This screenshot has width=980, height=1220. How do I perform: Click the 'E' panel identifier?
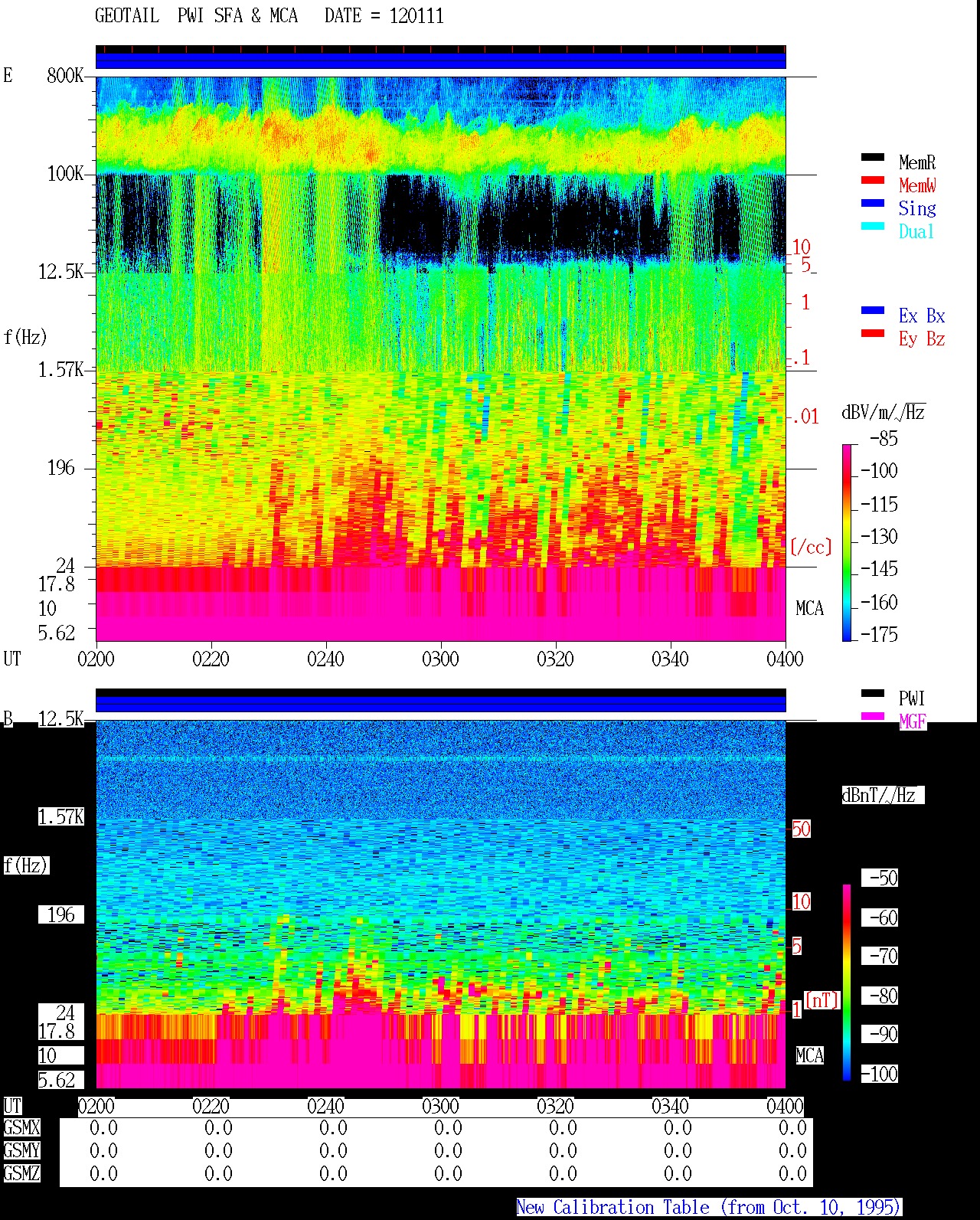(8, 75)
